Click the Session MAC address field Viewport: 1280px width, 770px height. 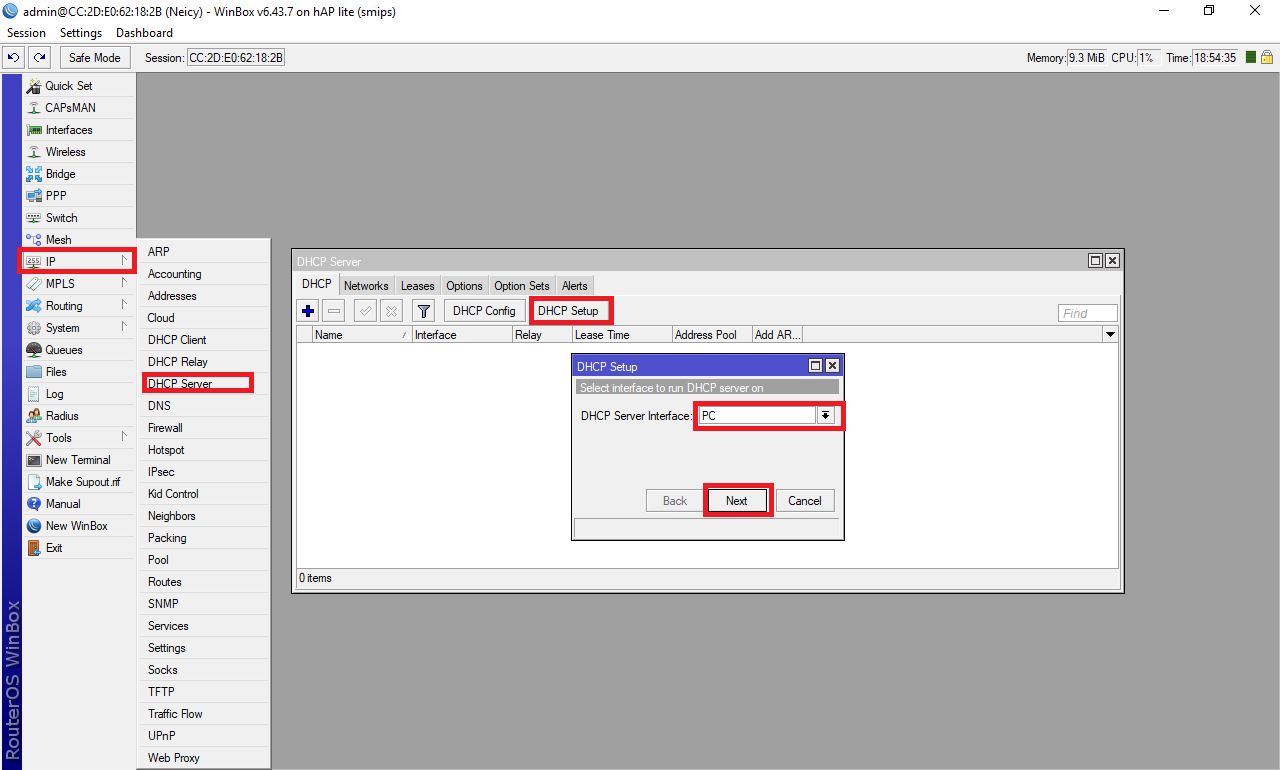[x=236, y=58]
